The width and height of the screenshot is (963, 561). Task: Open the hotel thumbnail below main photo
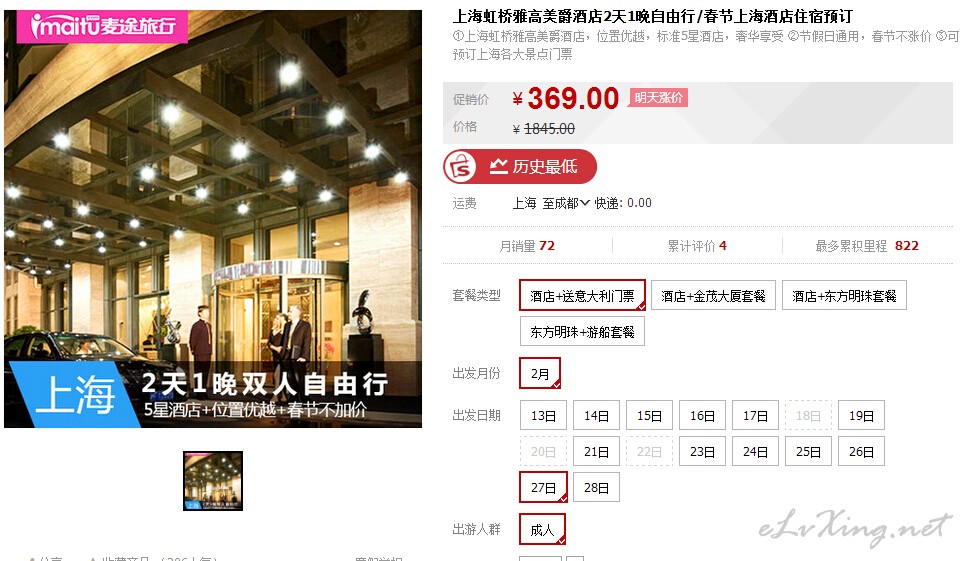click(x=213, y=481)
